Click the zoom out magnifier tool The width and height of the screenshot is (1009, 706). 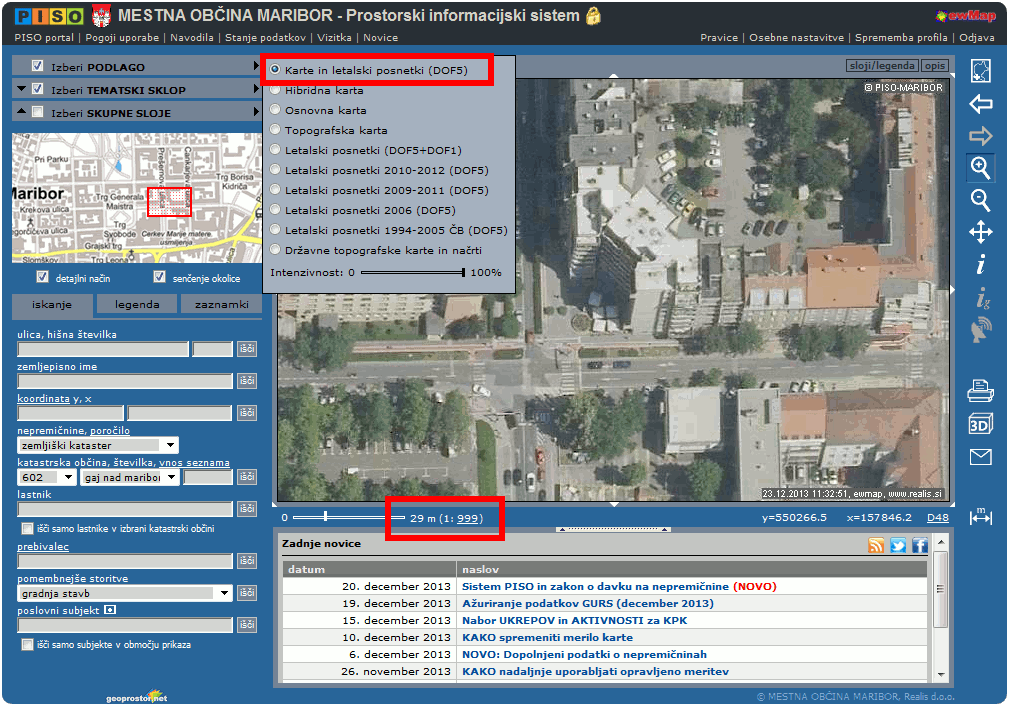pos(980,200)
